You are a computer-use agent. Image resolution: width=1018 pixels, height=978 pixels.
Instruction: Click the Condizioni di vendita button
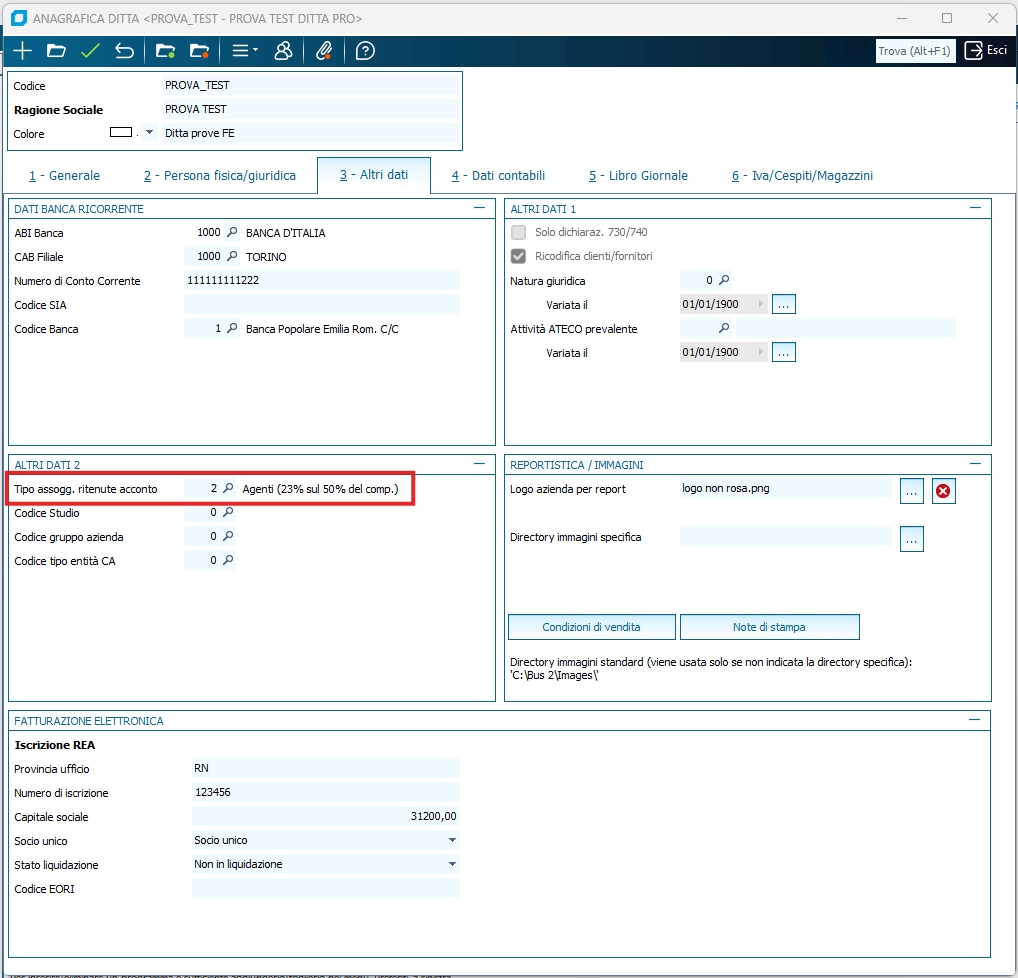(591, 627)
